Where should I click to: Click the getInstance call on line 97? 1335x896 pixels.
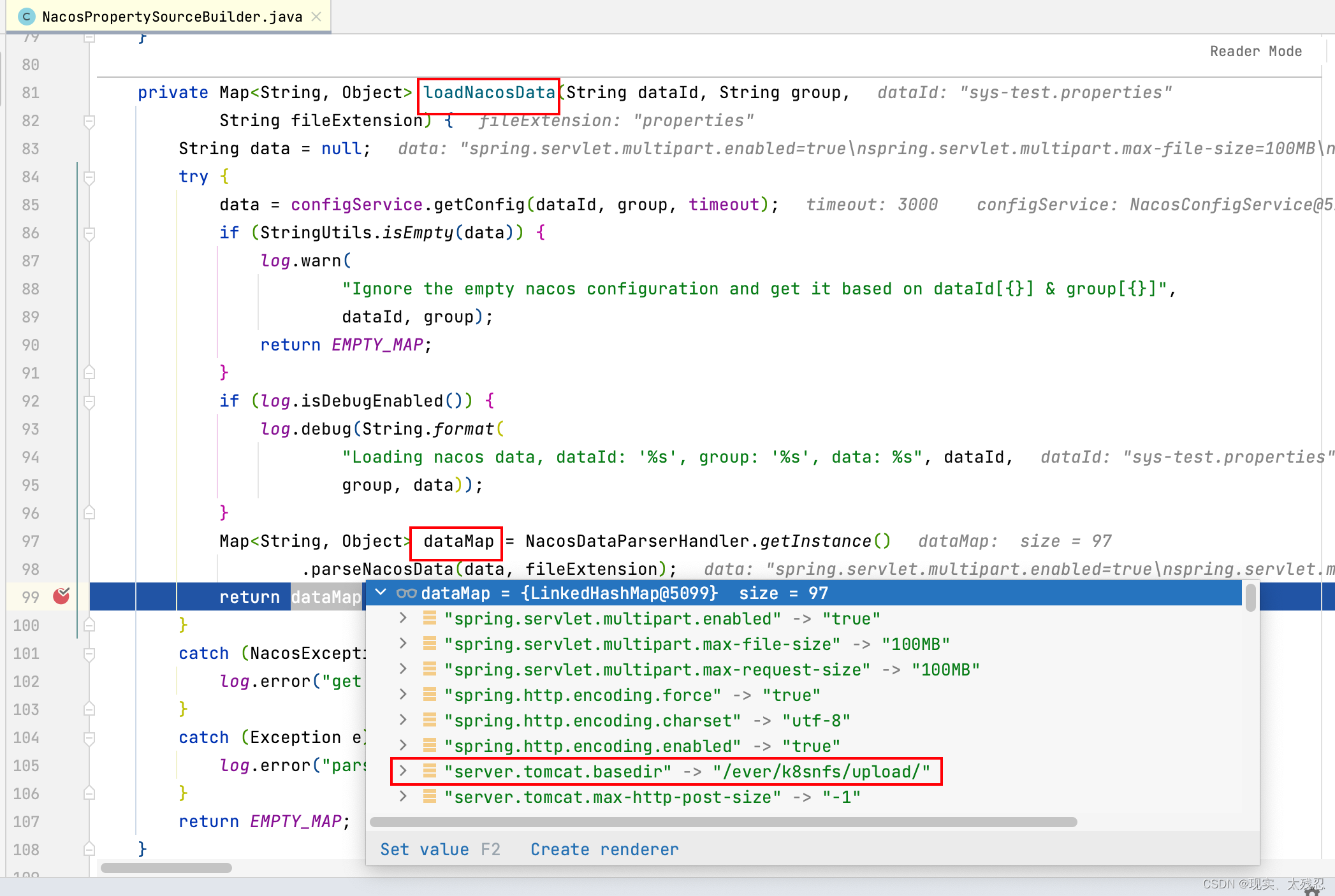(x=815, y=541)
